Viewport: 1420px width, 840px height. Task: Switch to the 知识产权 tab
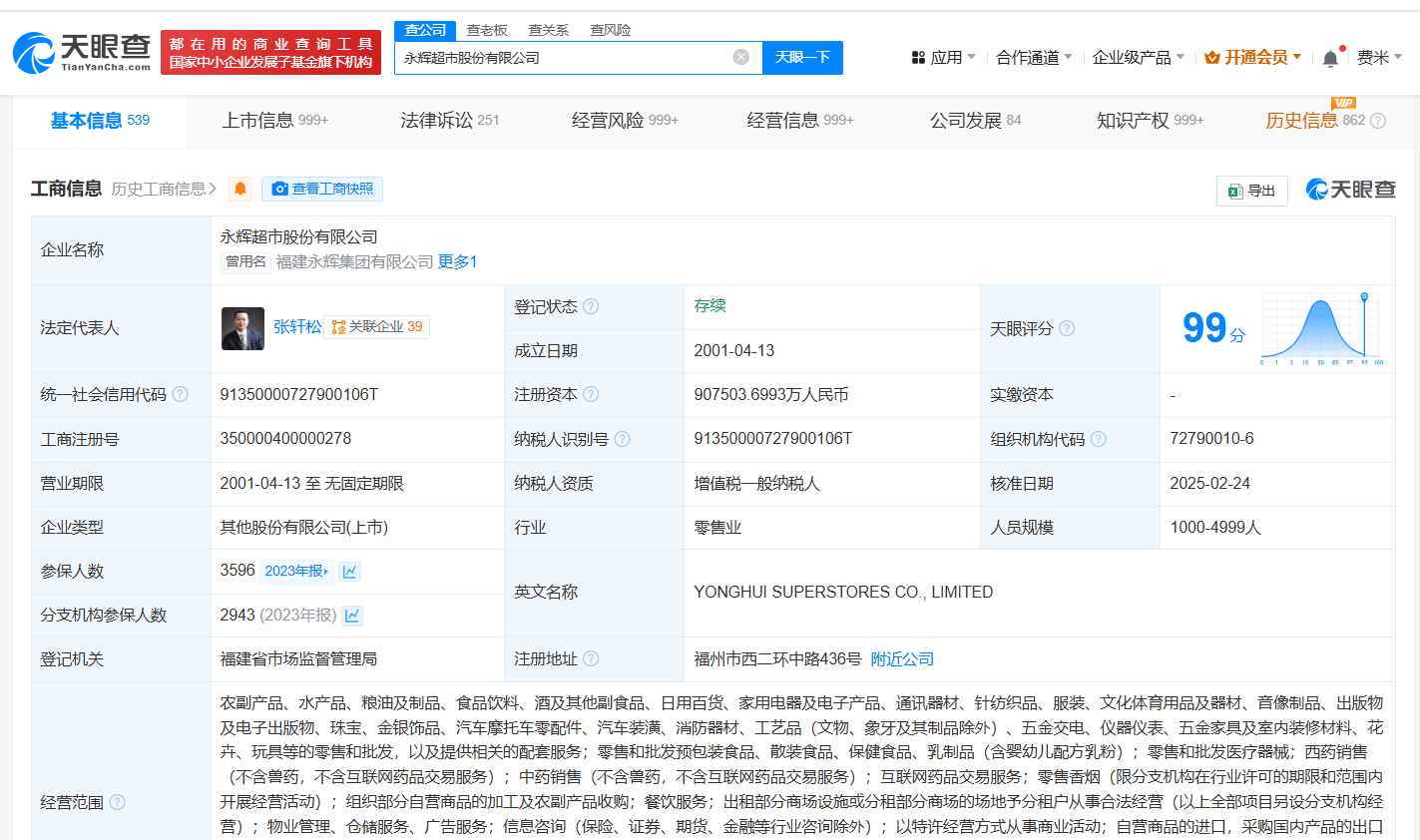(1150, 121)
